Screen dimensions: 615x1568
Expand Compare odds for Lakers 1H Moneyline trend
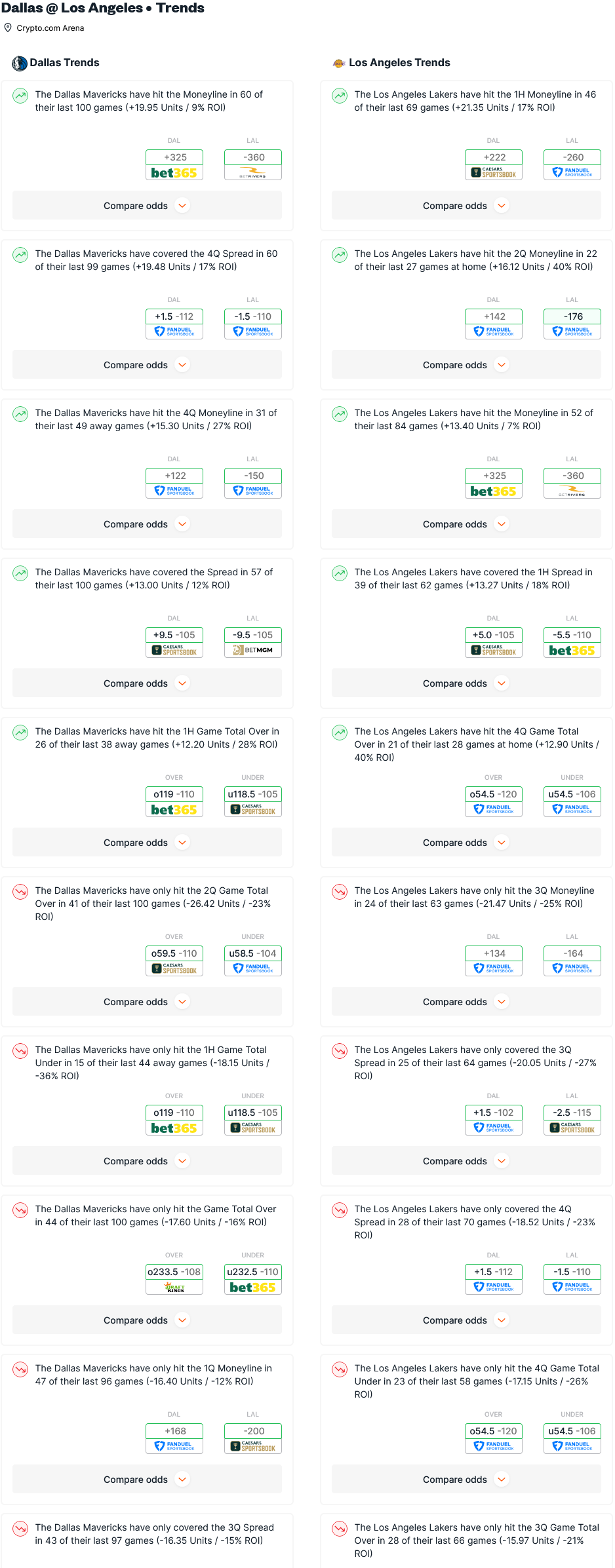(x=466, y=206)
